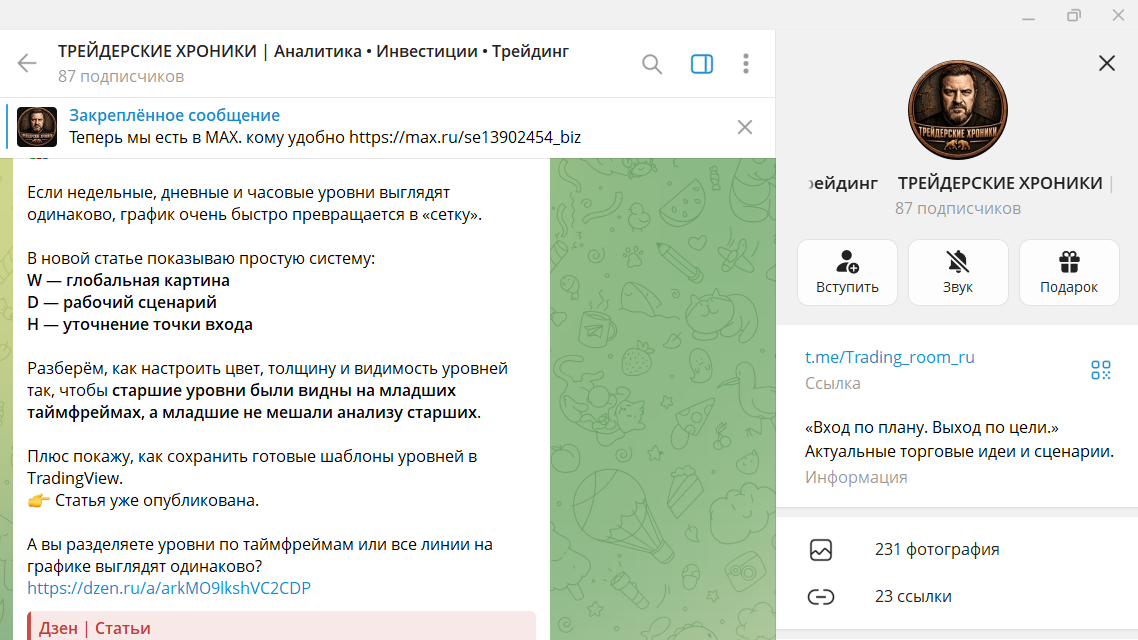Click the shared links chain icon
The image size is (1138, 640).
point(821,596)
